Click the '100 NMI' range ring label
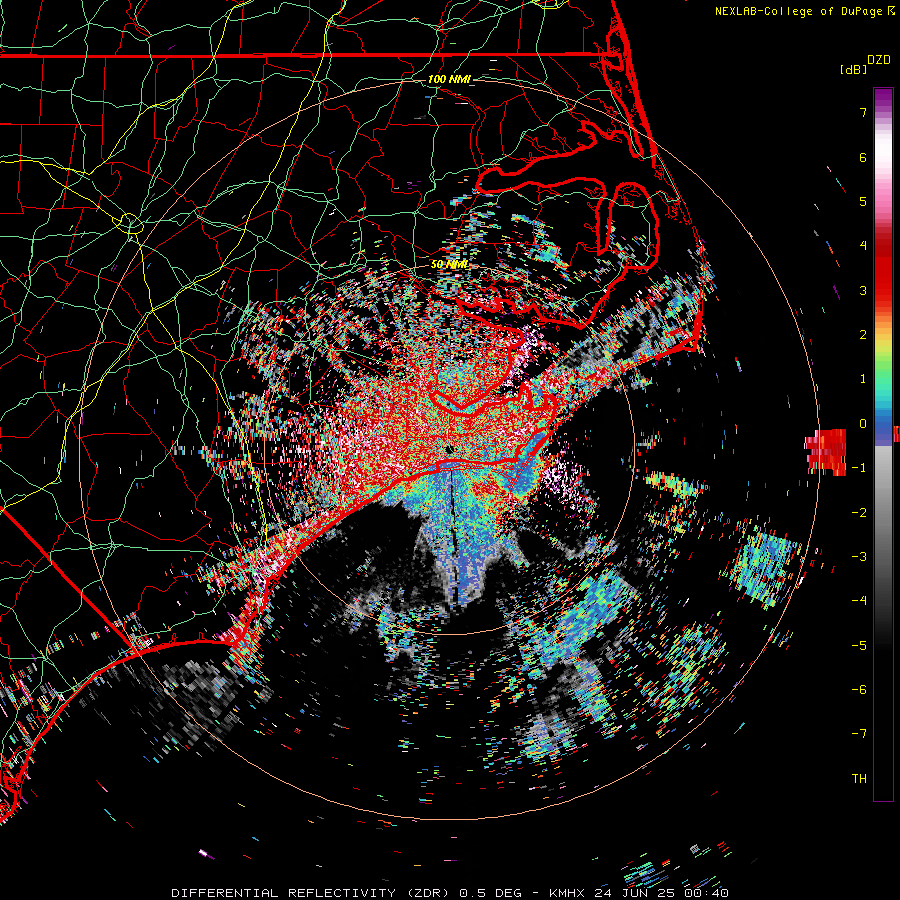This screenshot has height=900, width=900. click(449, 79)
